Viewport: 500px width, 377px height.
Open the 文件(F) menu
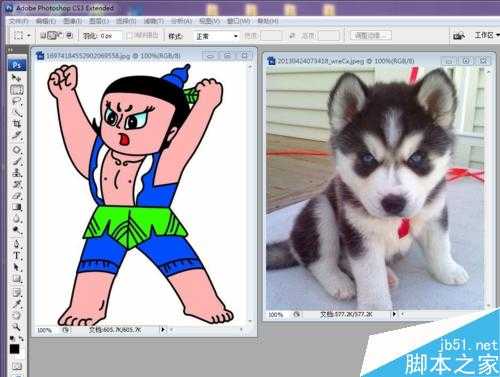18,21
